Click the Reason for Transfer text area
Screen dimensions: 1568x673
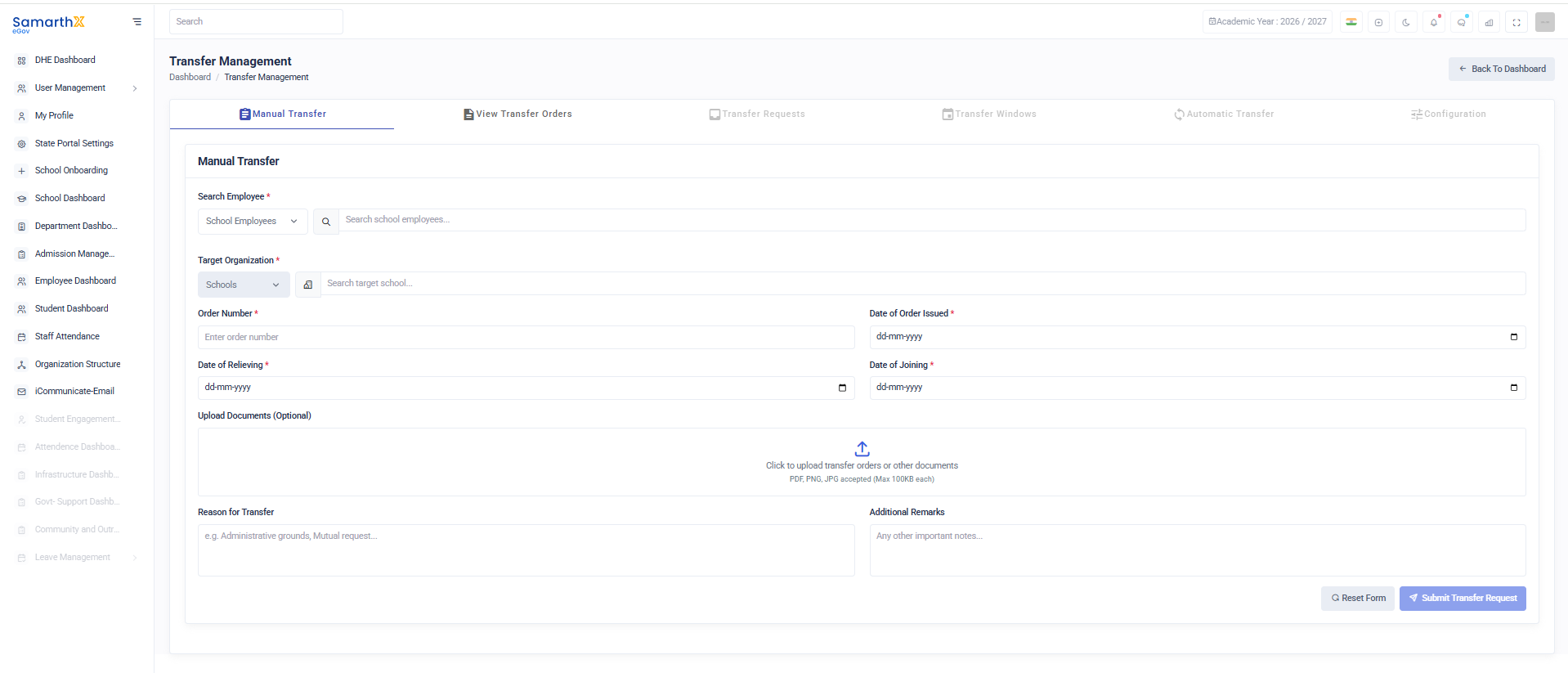coord(526,550)
